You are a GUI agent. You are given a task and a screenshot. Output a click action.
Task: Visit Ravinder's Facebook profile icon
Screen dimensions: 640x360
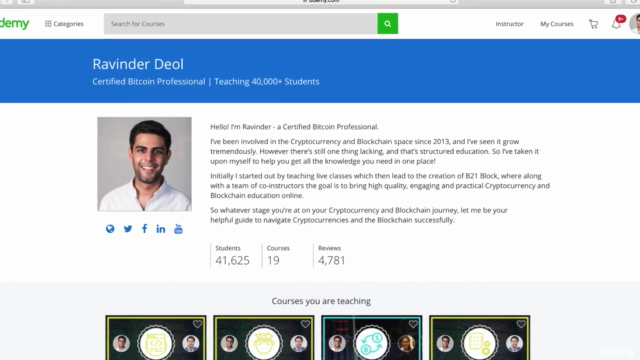pos(144,229)
